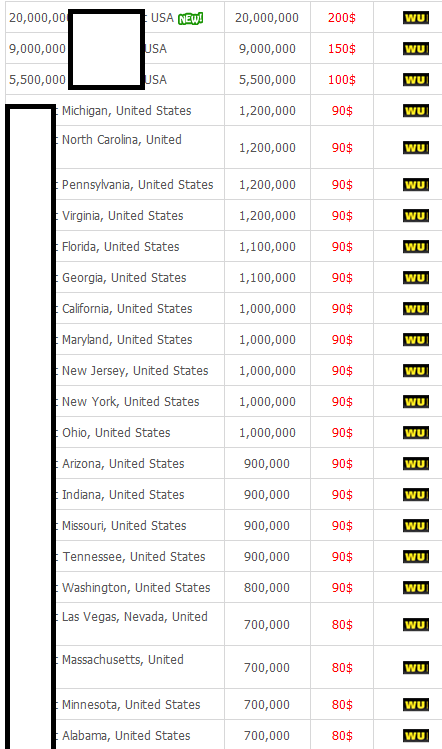
Task: Open the Massachusetts, United listing
Action: (x=123, y=660)
